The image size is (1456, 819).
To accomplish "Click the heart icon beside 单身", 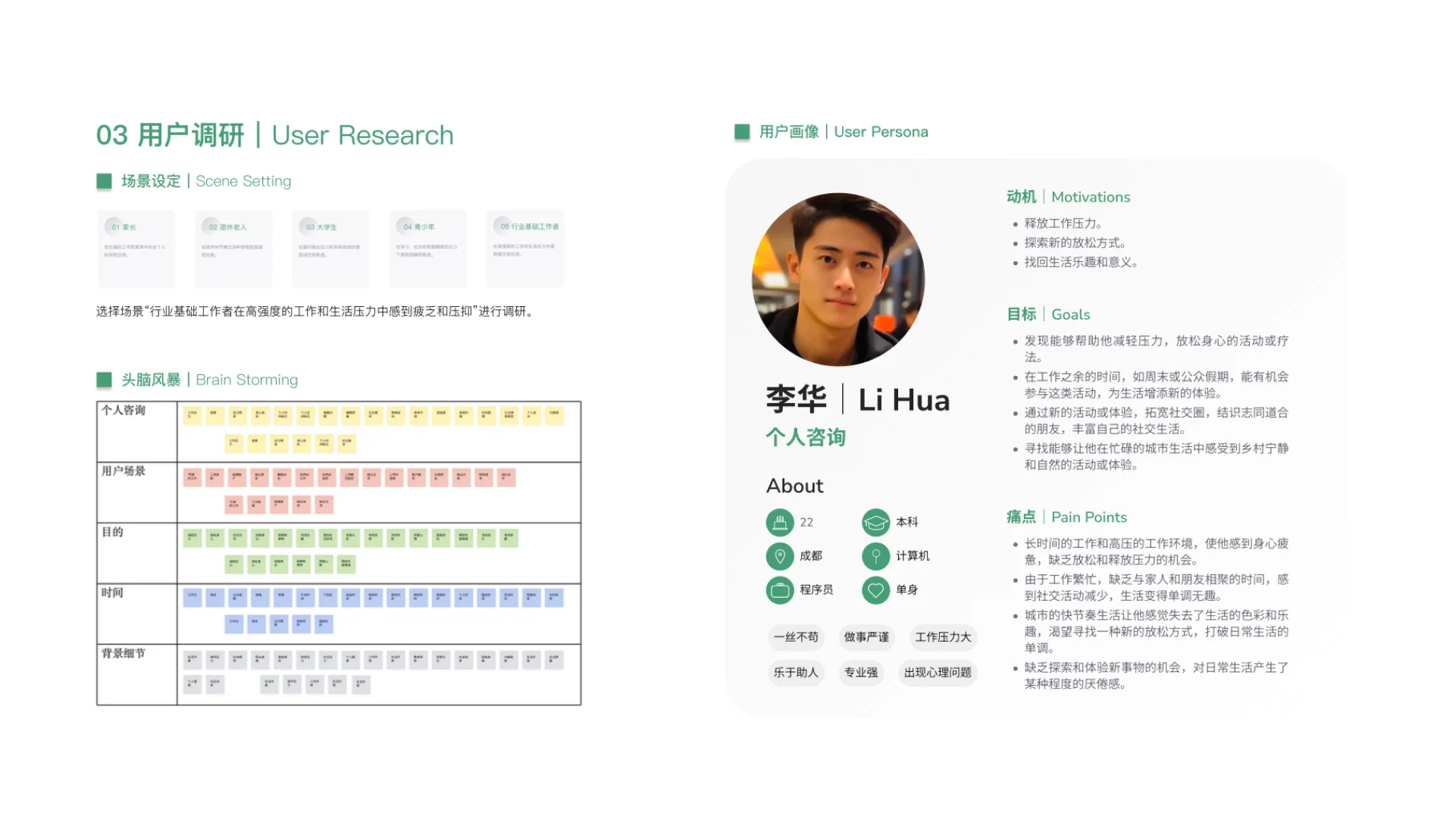I will click(875, 589).
